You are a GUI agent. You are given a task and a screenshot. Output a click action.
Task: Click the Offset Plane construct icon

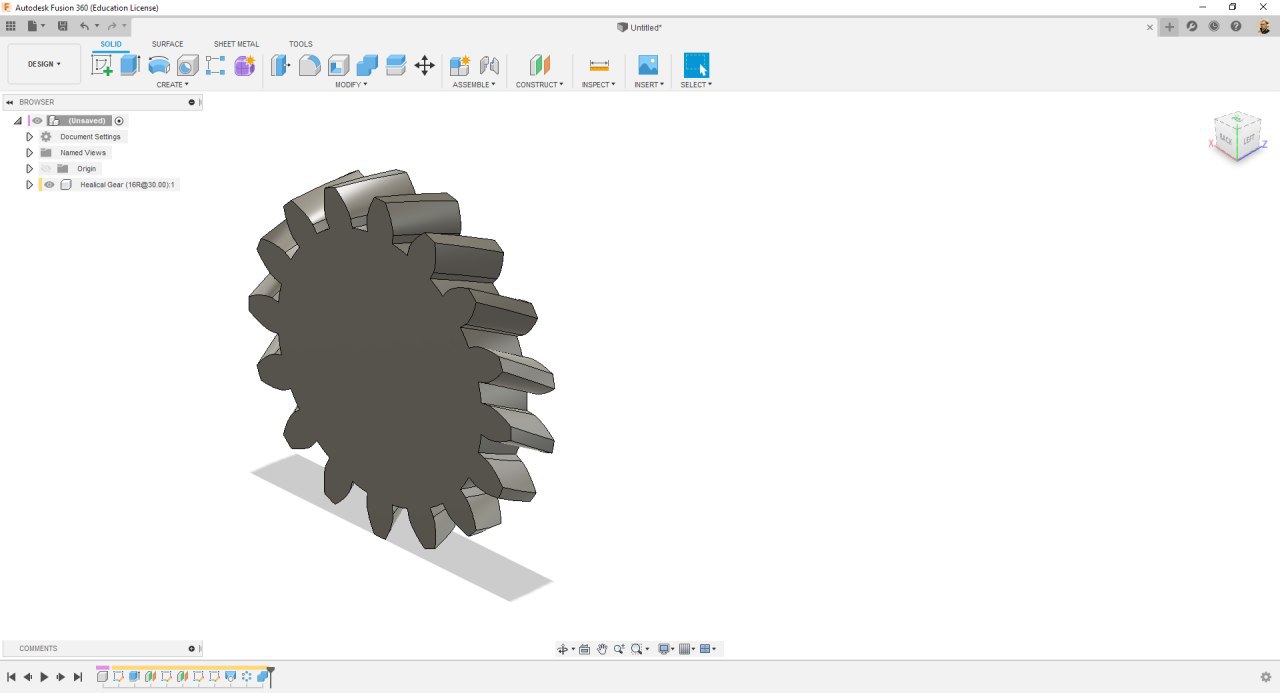pyautogui.click(x=540, y=65)
